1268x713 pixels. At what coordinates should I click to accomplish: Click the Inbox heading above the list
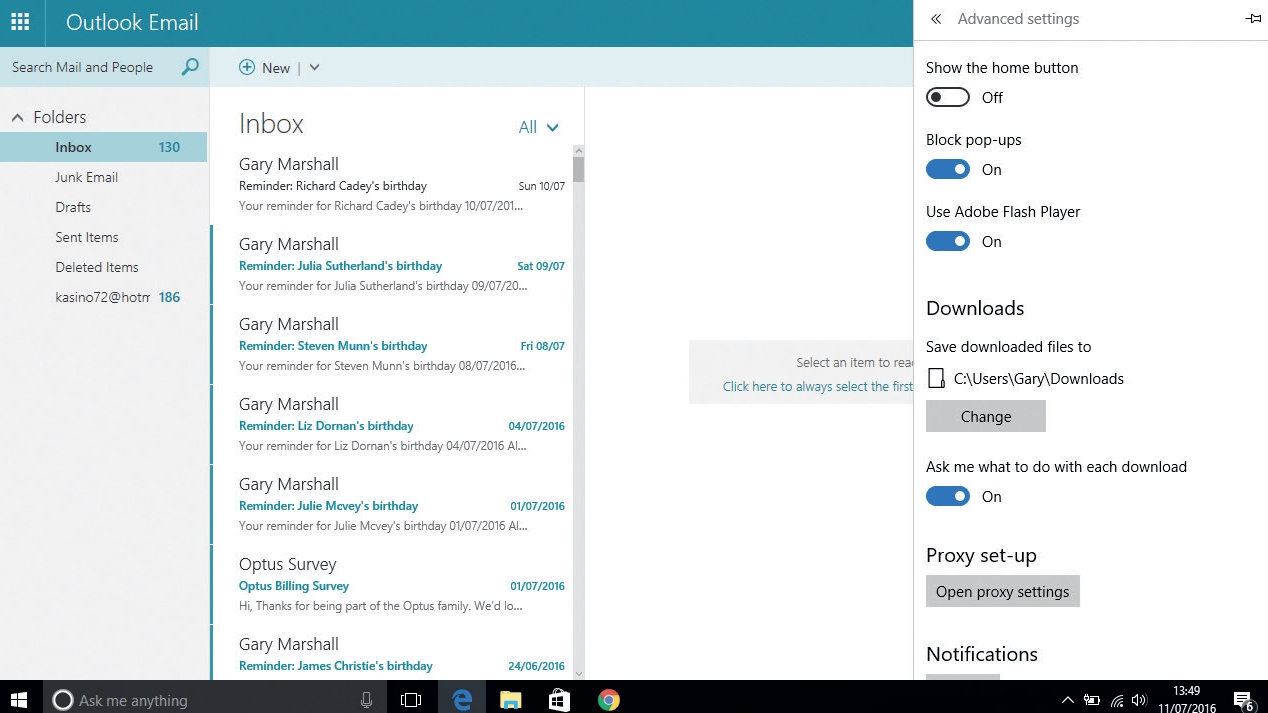click(x=271, y=124)
